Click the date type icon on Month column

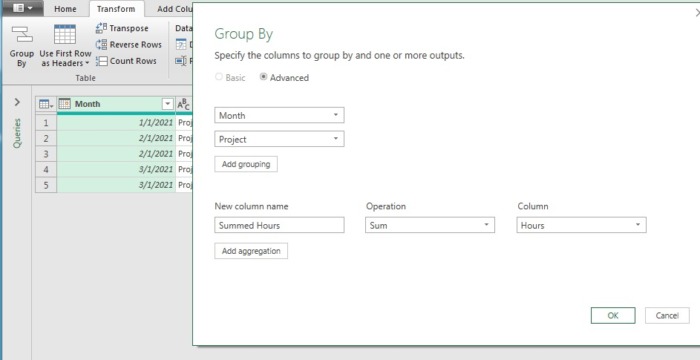tap(65, 104)
